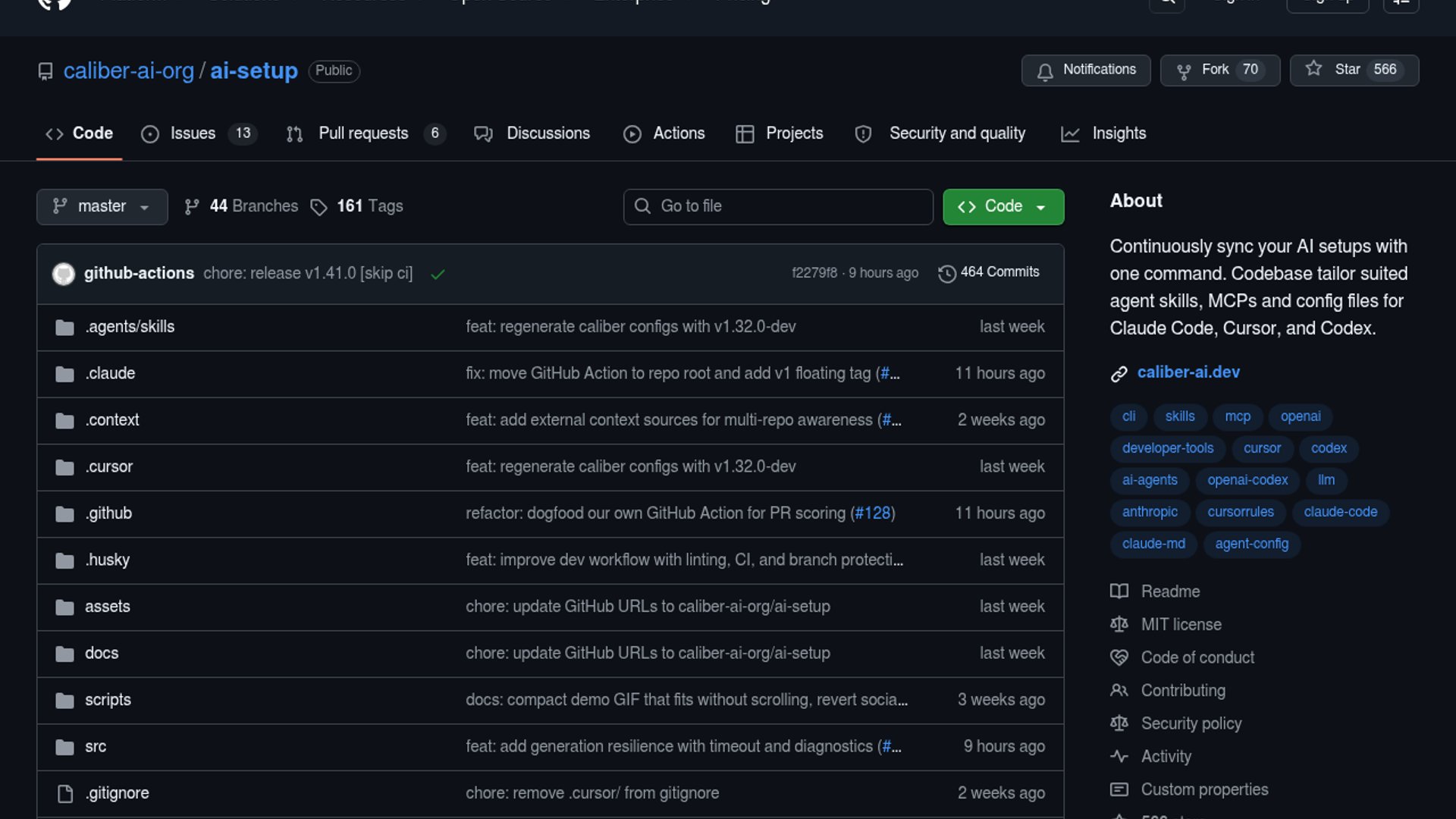Expand the master branch dropdown
1456x819 pixels.
102,206
